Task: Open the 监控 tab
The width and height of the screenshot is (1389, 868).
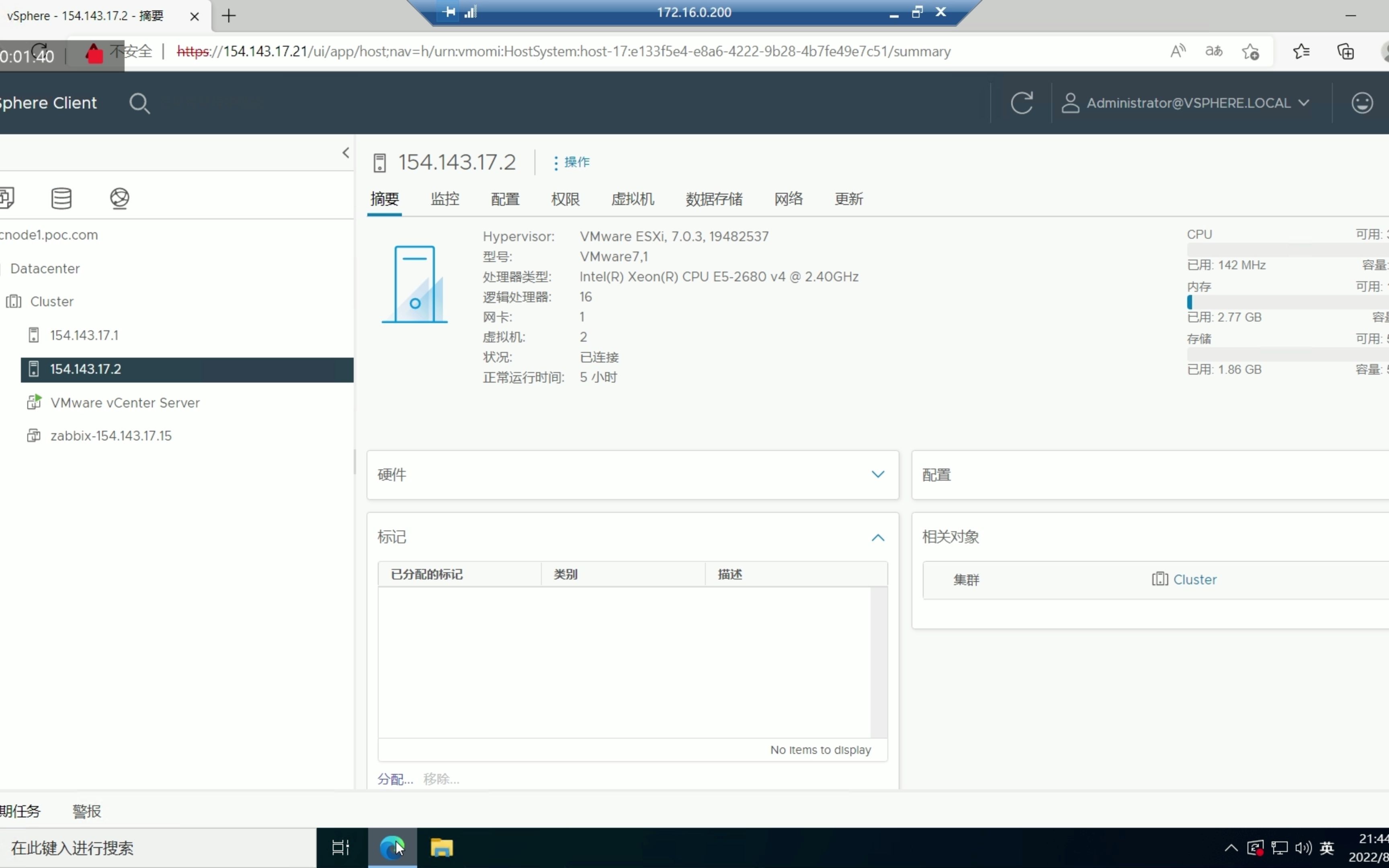Action: coord(445,199)
